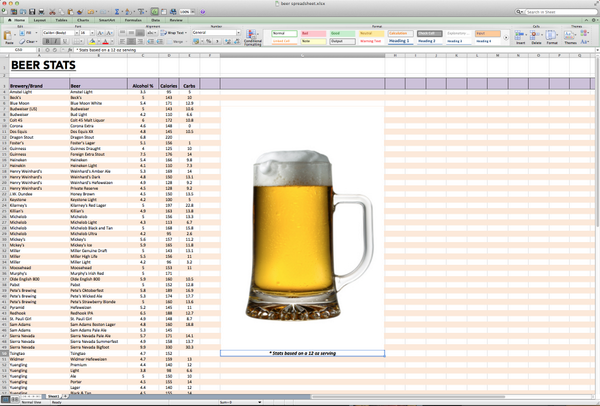600x406 pixels.
Task: Switch to Page Layout View in status bar
Action: coord(15,399)
